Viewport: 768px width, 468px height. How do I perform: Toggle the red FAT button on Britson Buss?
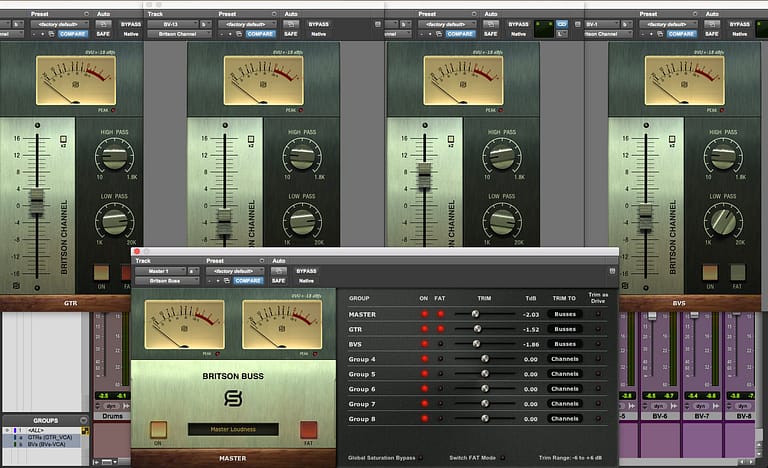click(307, 429)
